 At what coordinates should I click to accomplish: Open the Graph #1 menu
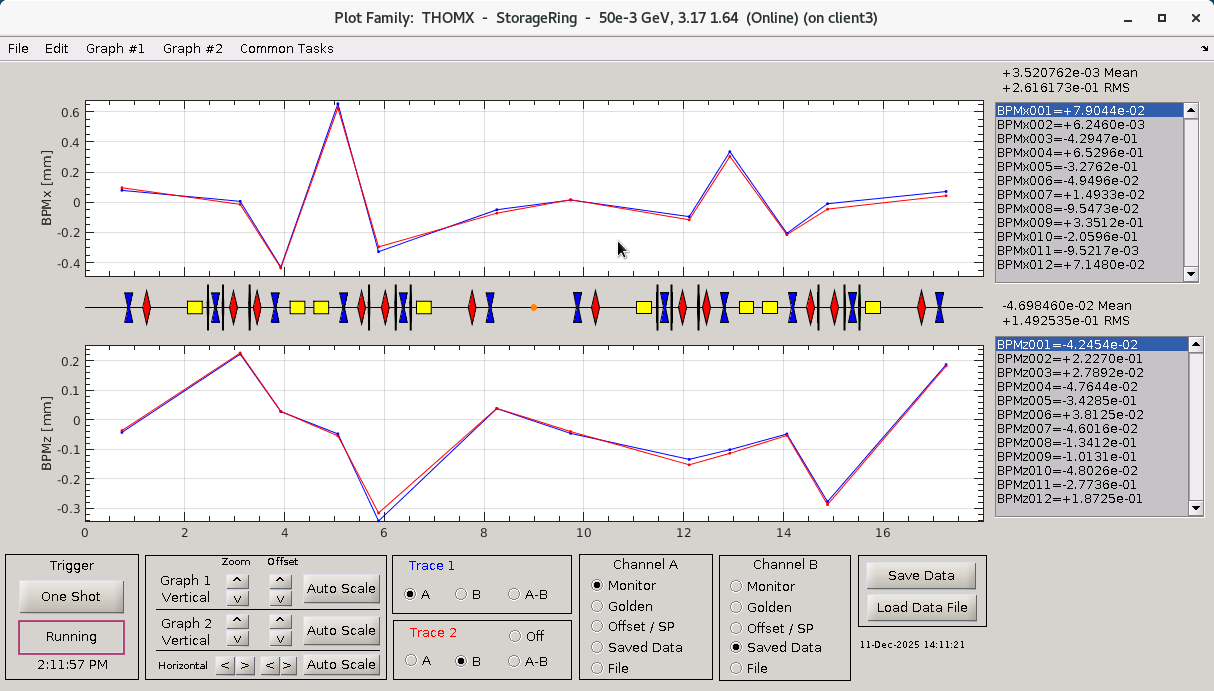pyautogui.click(x=115, y=48)
